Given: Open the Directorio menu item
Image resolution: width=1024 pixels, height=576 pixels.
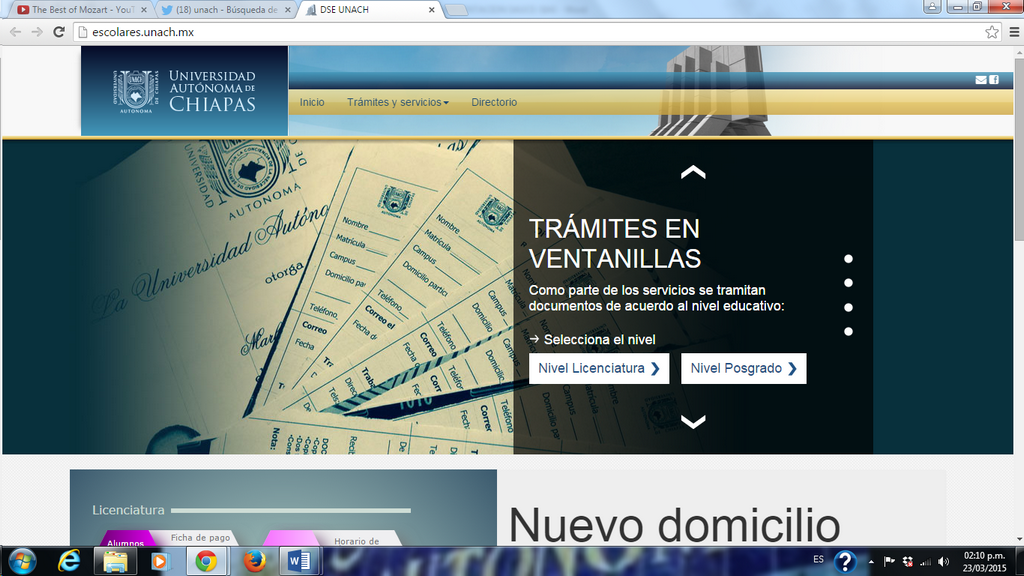Looking at the screenshot, I should pos(494,103).
